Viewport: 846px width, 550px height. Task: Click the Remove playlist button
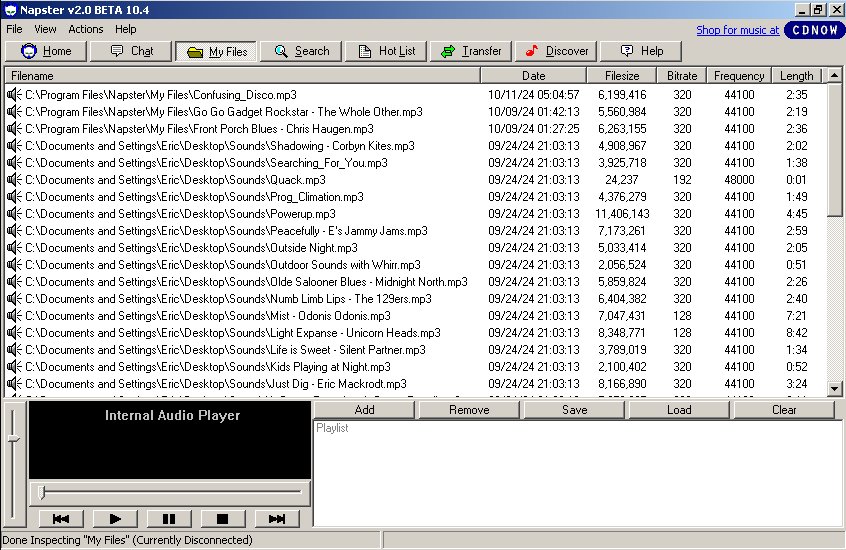(x=469, y=410)
